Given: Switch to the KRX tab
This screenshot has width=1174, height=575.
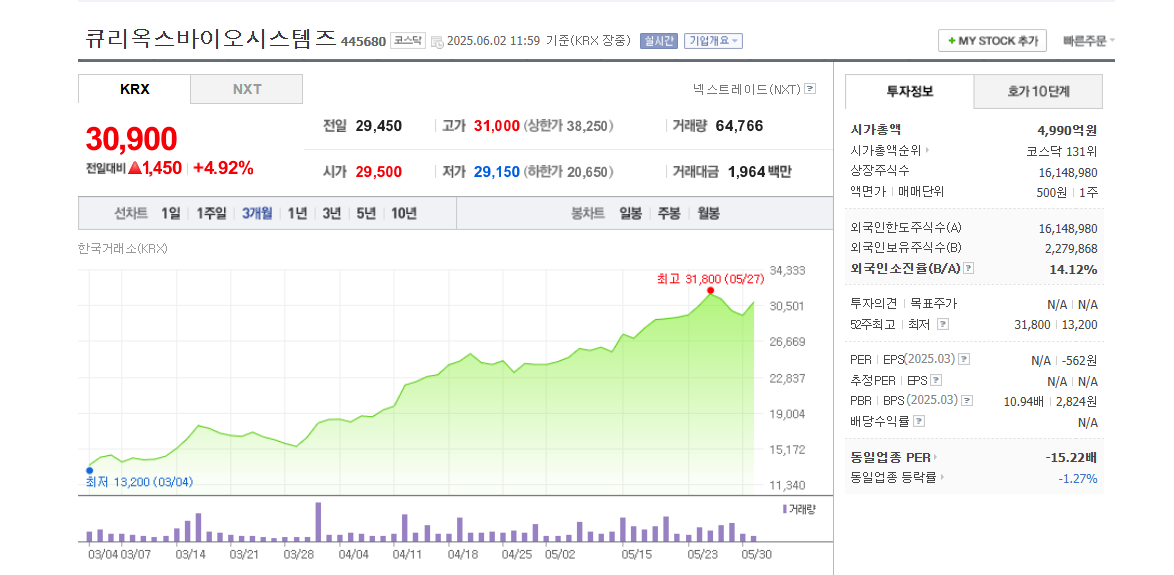Looking at the screenshot, I should pos(135,89).
